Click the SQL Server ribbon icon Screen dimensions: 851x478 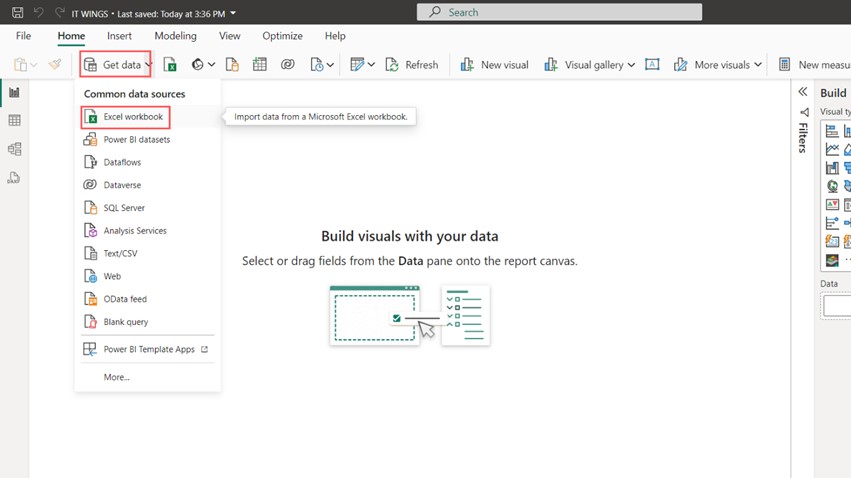click(232, 65)
